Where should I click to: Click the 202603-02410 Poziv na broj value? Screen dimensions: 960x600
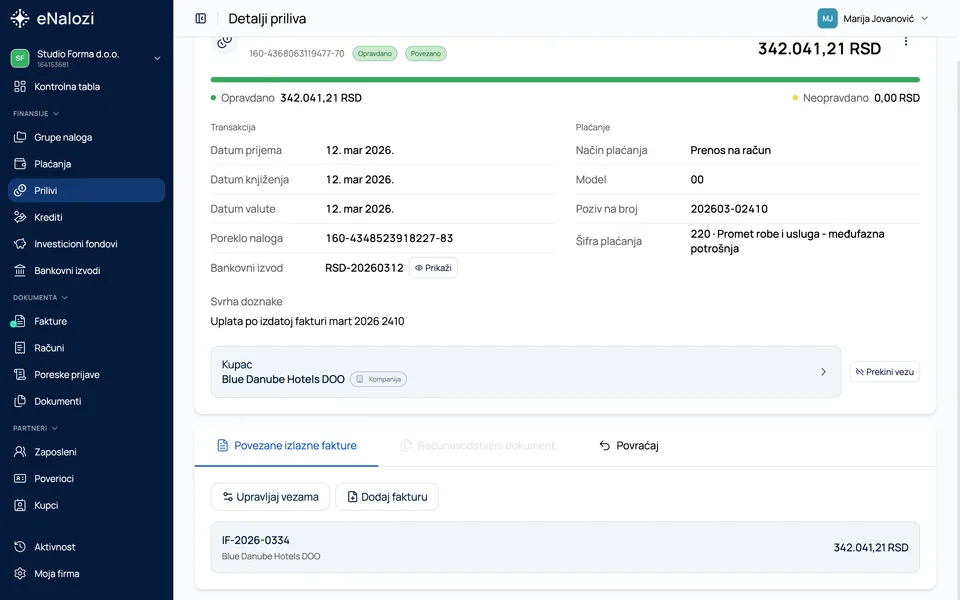[729, 209]
